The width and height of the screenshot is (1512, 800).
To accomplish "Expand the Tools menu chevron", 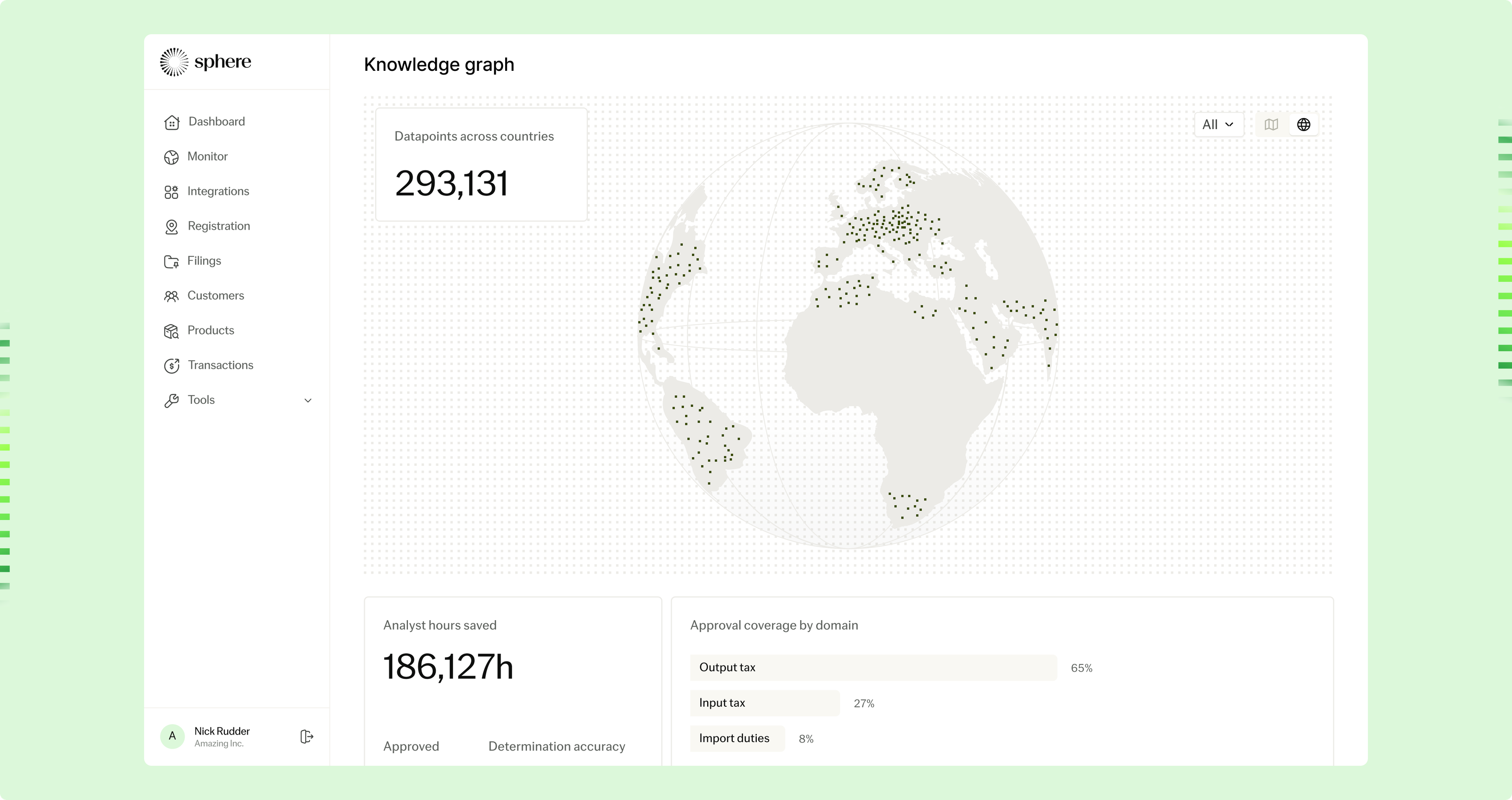I will [x=308, y=401].
